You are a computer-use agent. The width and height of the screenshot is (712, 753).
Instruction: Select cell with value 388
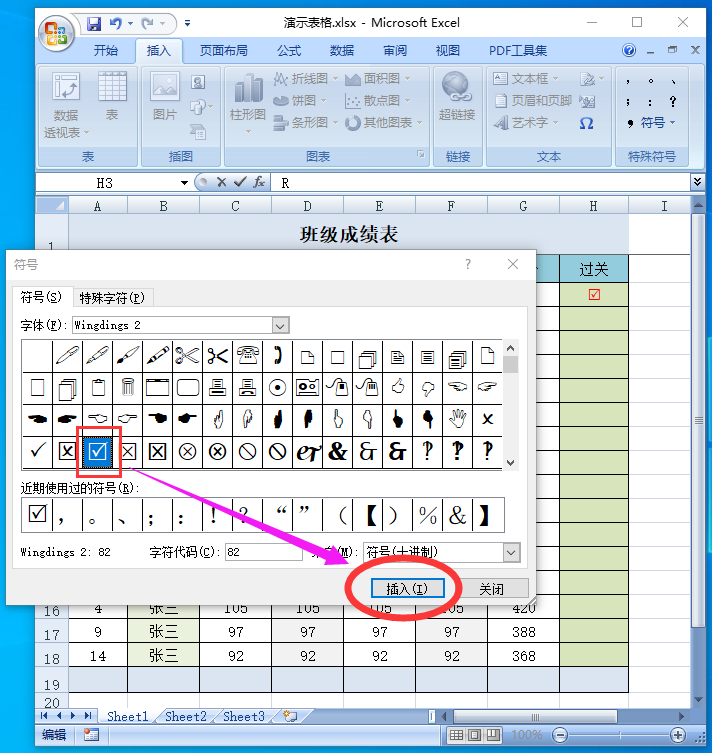[x=523, y=632]
